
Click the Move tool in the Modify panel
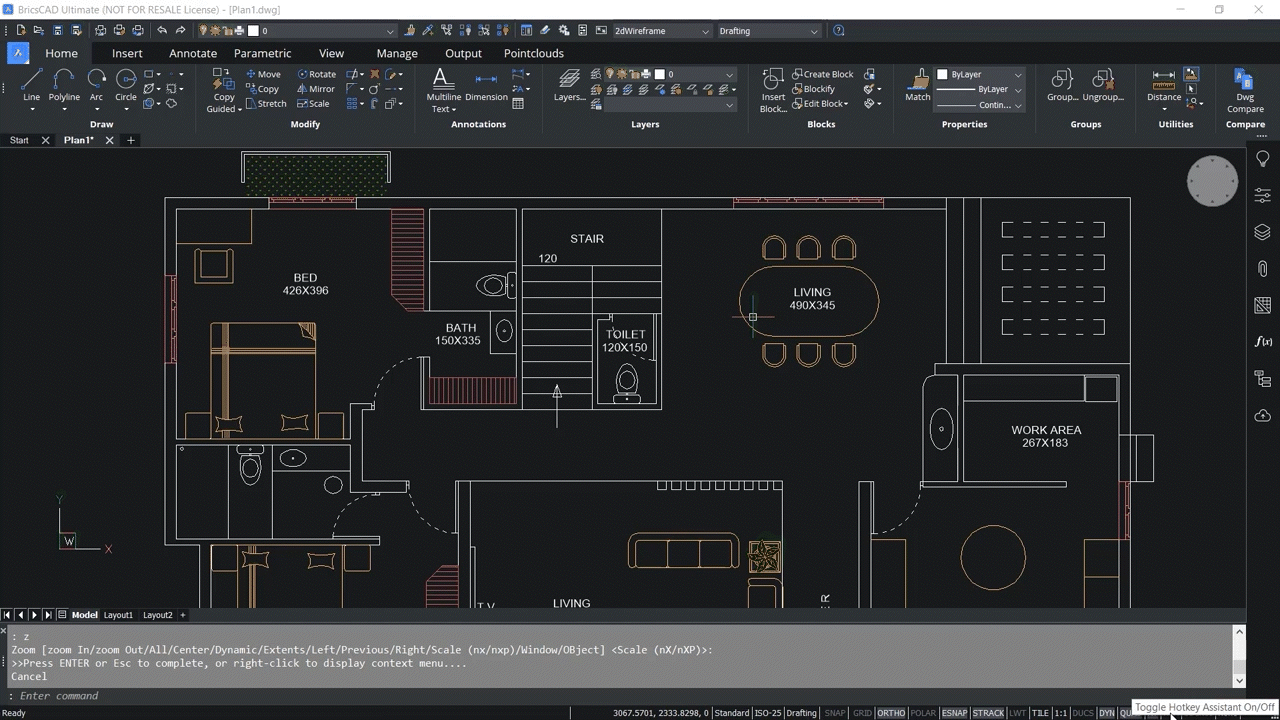coord(262,73)
